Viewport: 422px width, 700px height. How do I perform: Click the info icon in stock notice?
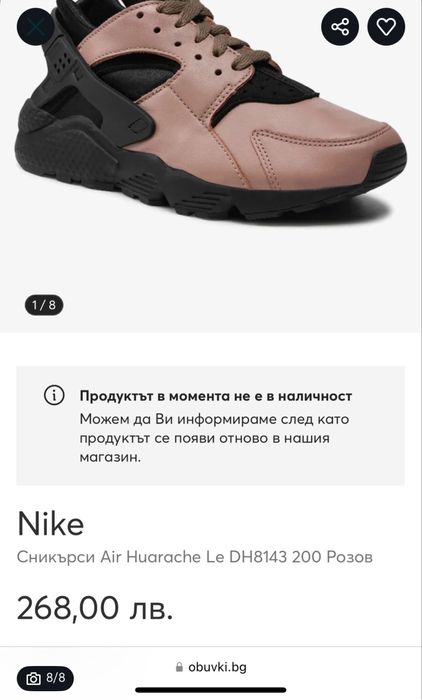click(x=54, y=396)
